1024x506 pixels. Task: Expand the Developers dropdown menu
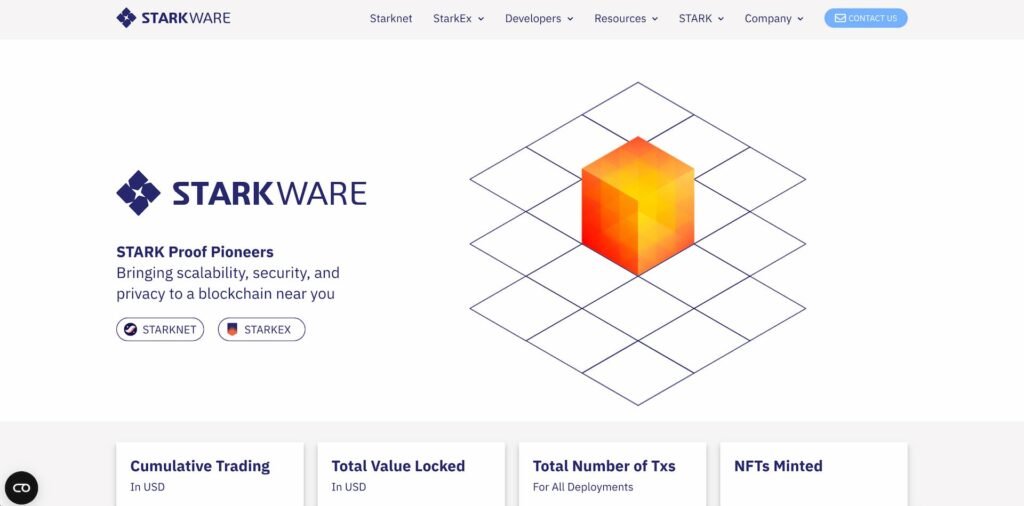point(539,19)
